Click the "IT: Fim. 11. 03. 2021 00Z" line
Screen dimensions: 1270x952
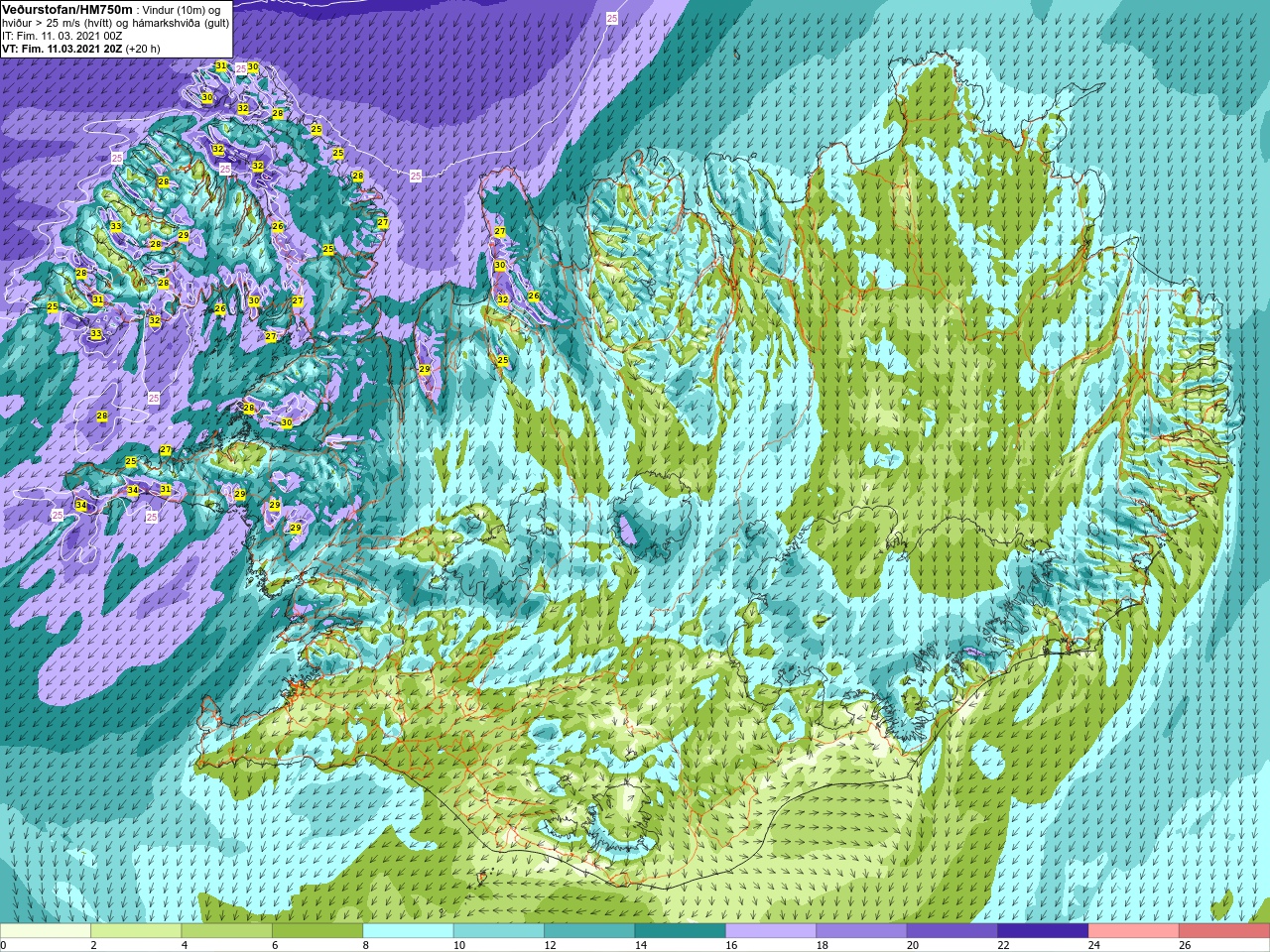(63, 36)
